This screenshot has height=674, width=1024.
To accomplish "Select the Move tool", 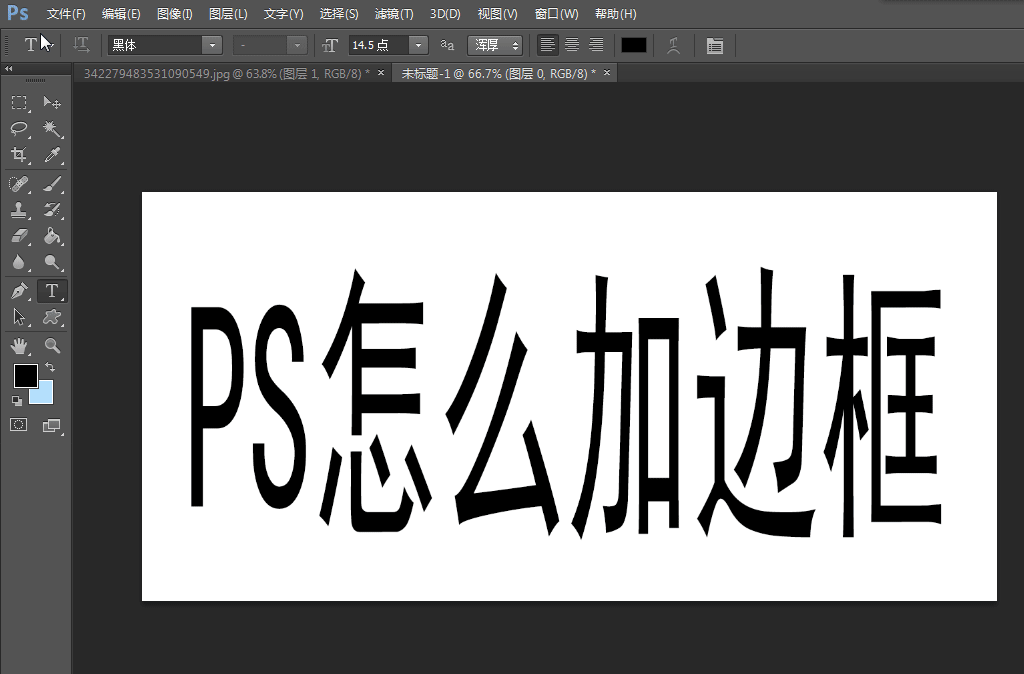I will (x=52, y=102).
